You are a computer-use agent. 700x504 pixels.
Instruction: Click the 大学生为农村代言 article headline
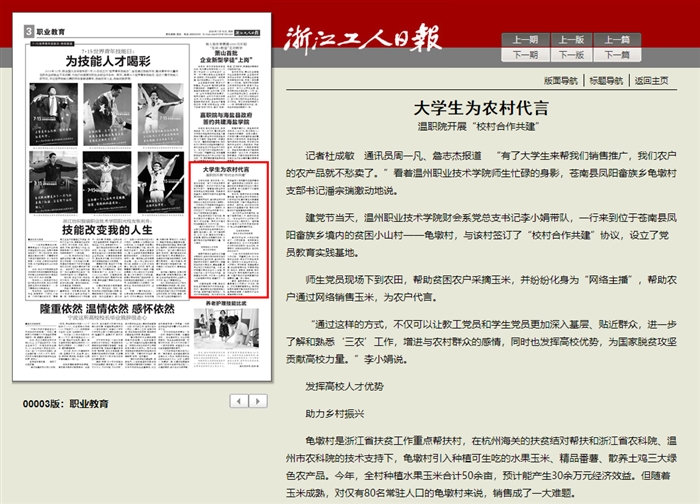pyautogui.click(x=482, y=108)
